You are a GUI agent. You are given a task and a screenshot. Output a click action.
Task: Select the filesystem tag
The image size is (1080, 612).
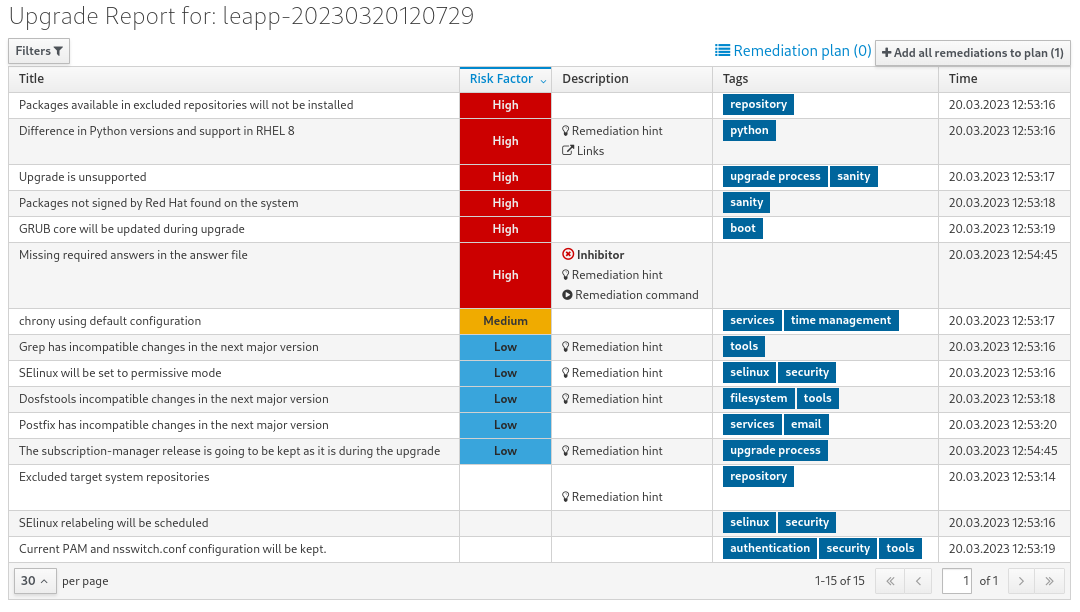coord(758,398)
